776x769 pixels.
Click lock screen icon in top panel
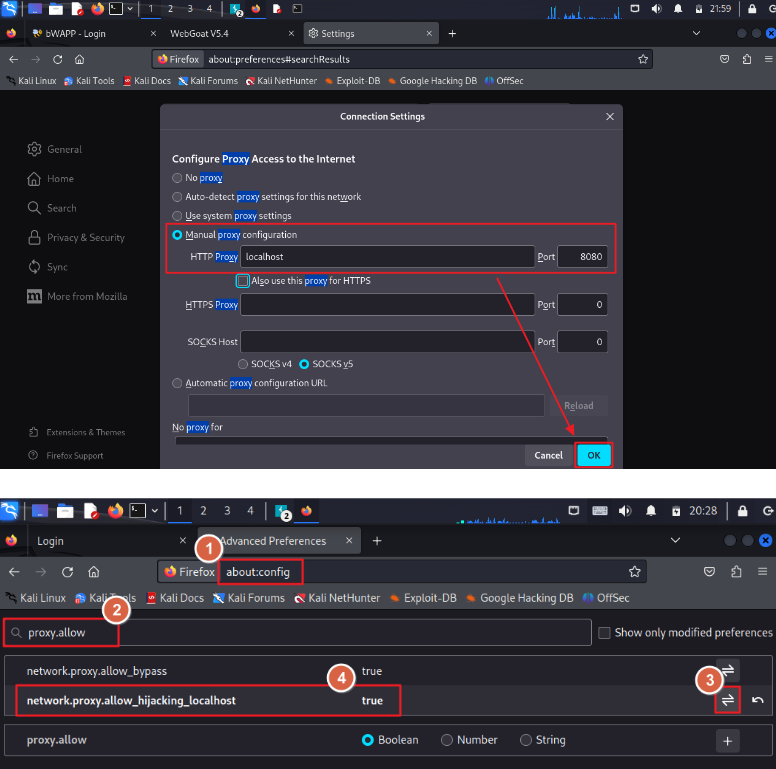[x=752, y=9]
